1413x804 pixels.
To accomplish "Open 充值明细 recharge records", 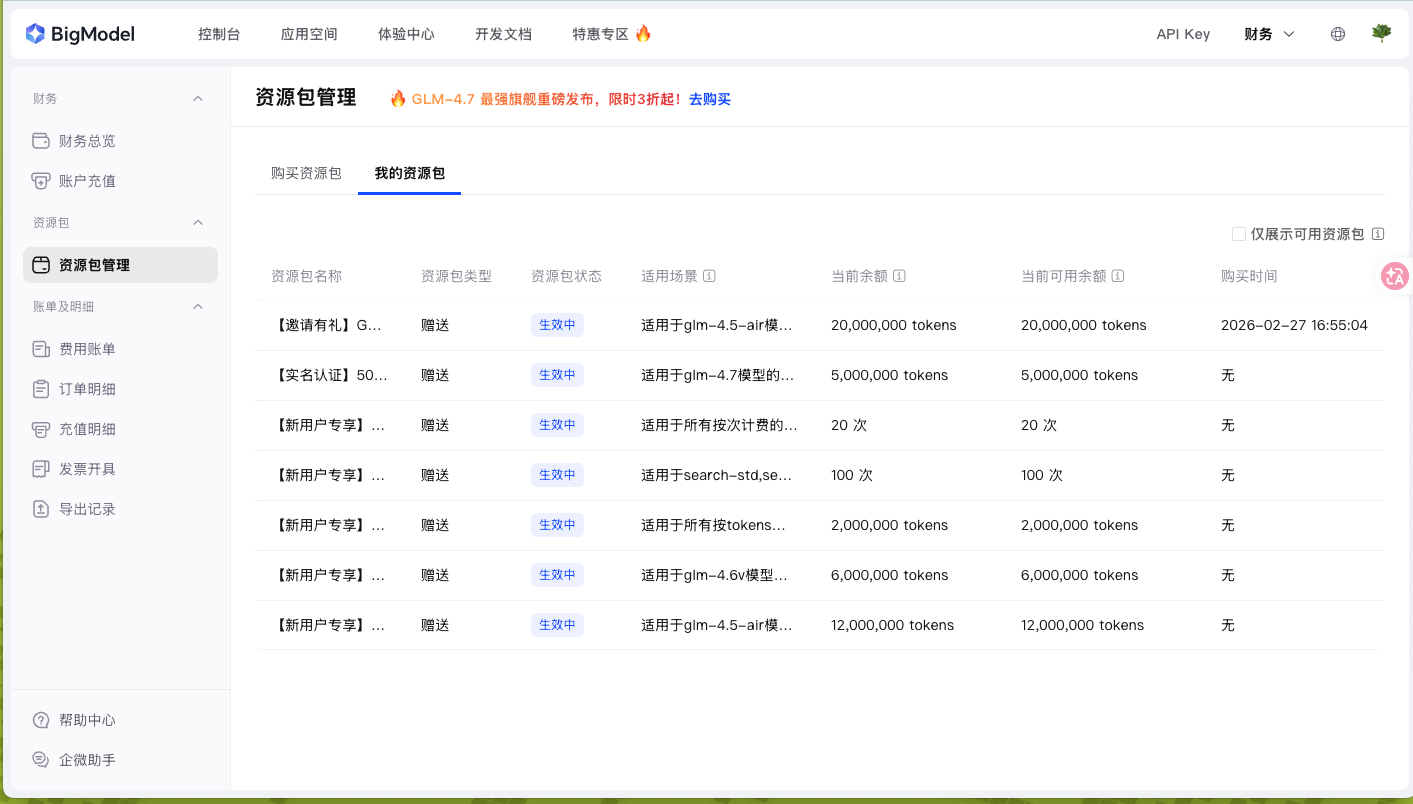I will (88, 428).
